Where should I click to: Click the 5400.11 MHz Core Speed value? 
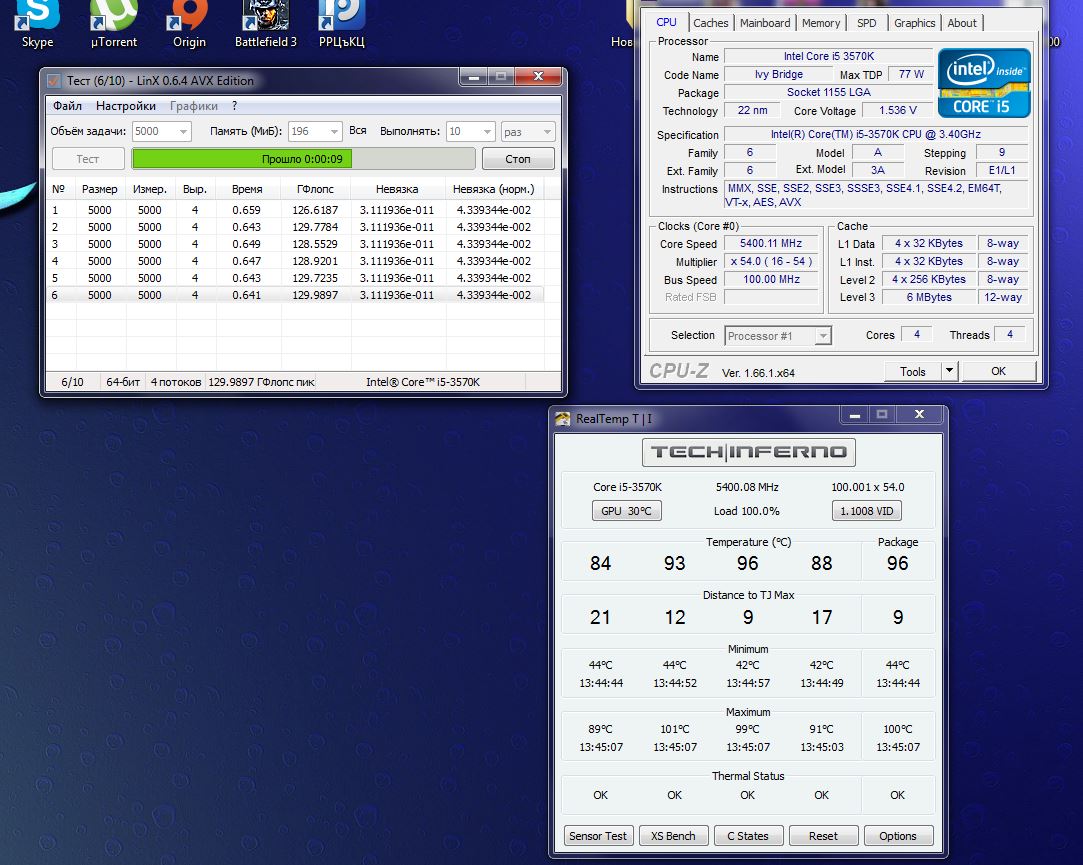coord(771,243)
